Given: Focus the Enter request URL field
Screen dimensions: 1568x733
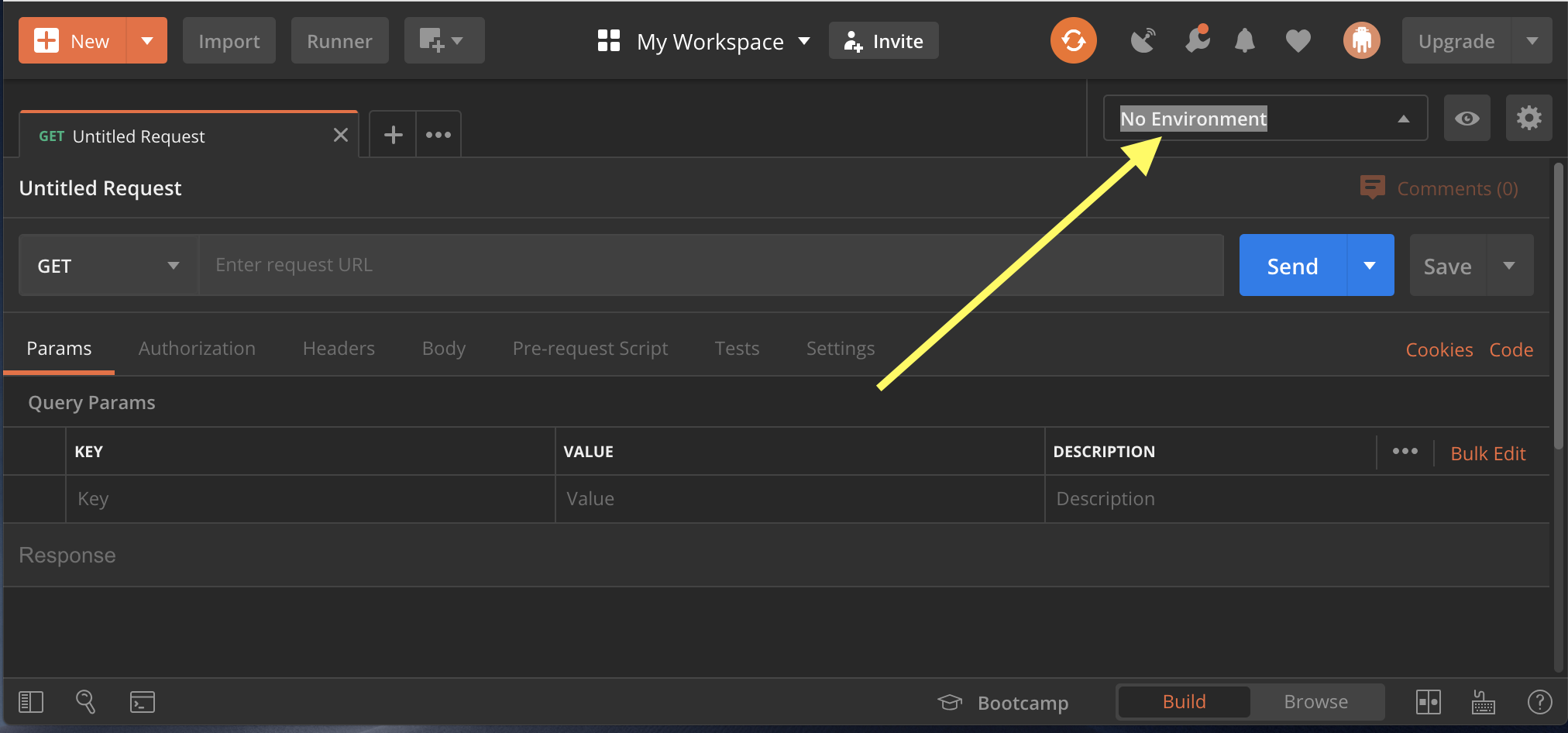Looking at the screenshot, I should [711, 265].
